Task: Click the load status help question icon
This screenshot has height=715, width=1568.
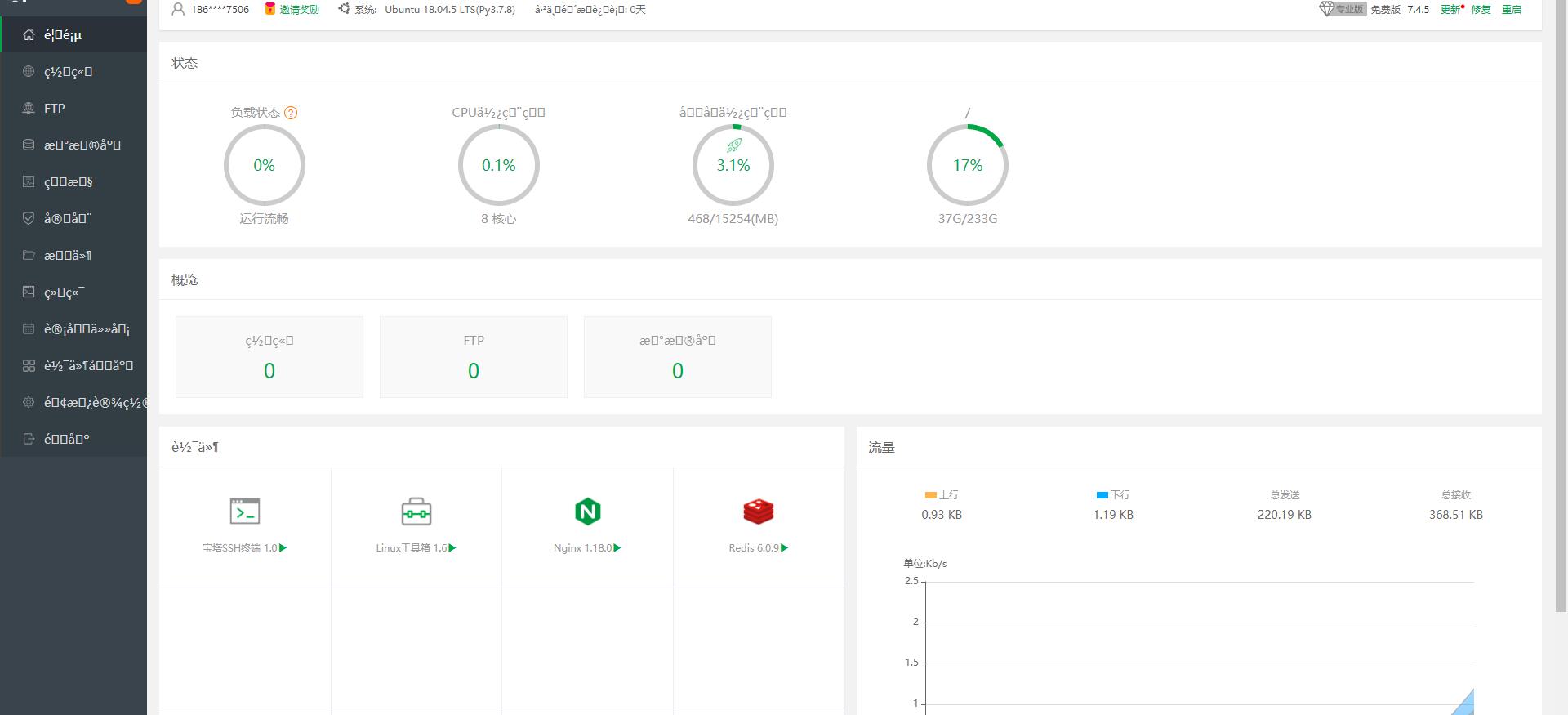Action: [x=291, y=113]
